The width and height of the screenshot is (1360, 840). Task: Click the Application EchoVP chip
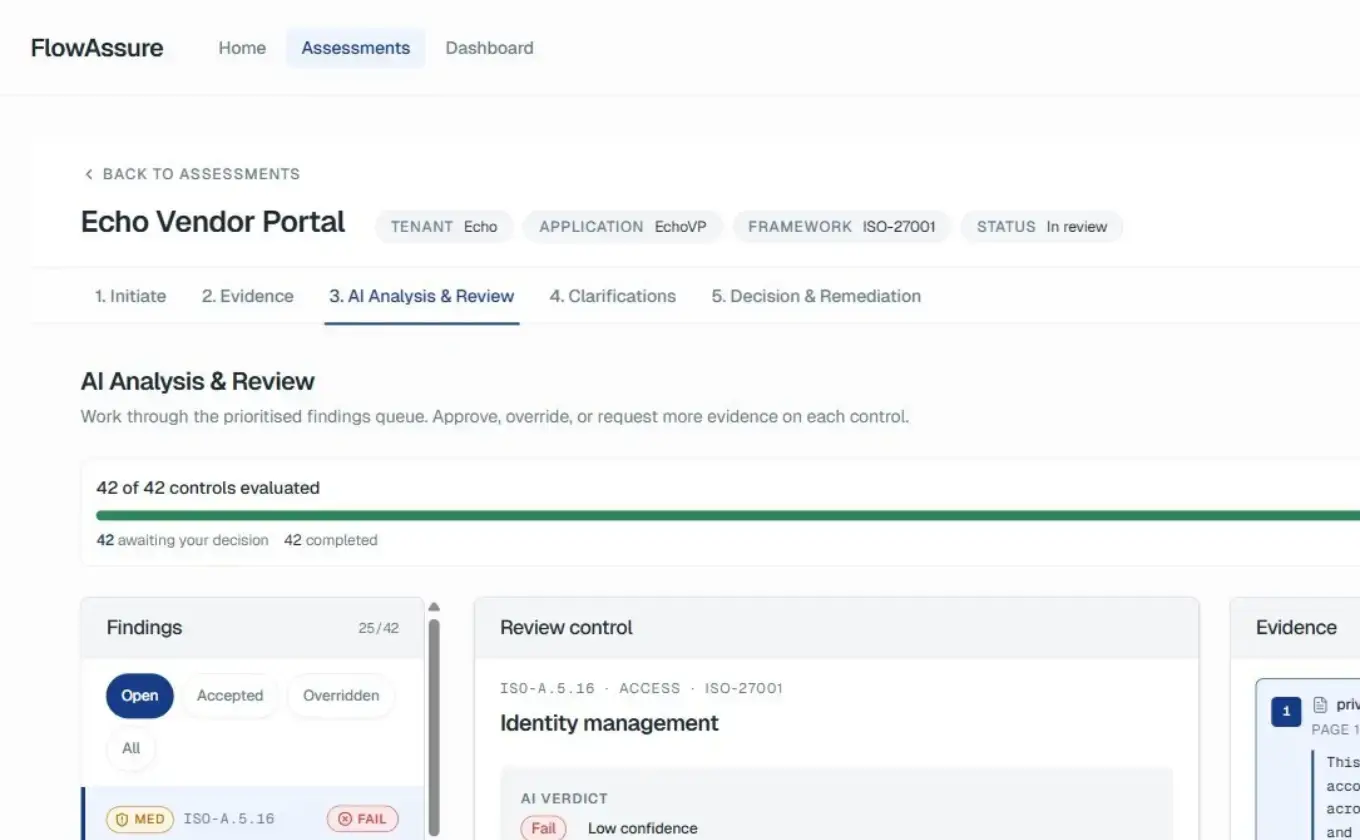[x=623, y=227]
